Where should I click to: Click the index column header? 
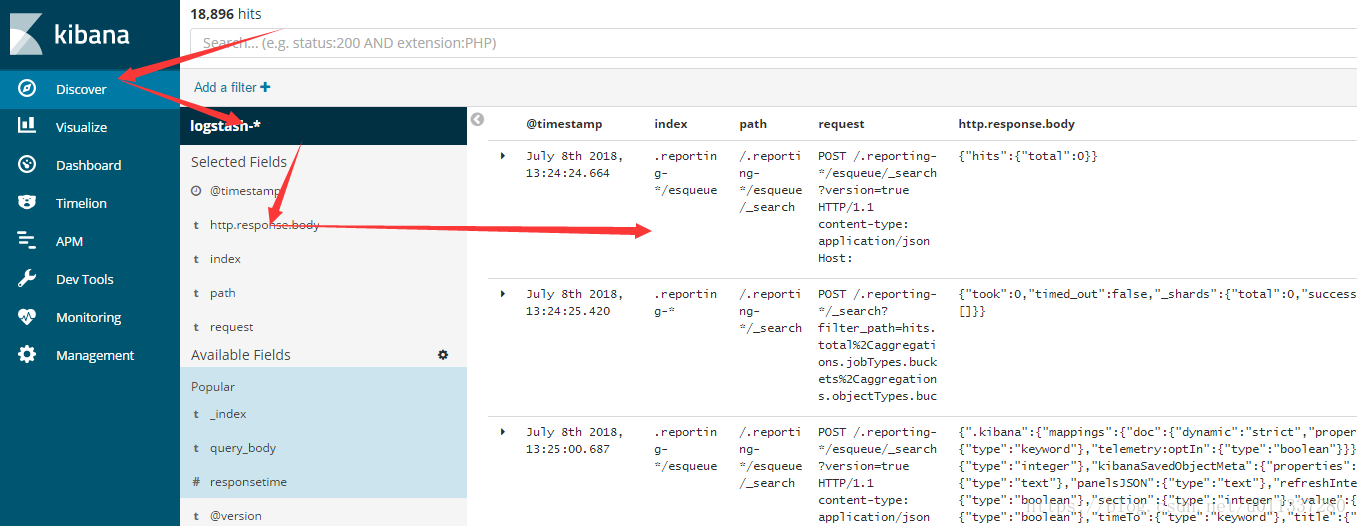(x=670, y=124)
